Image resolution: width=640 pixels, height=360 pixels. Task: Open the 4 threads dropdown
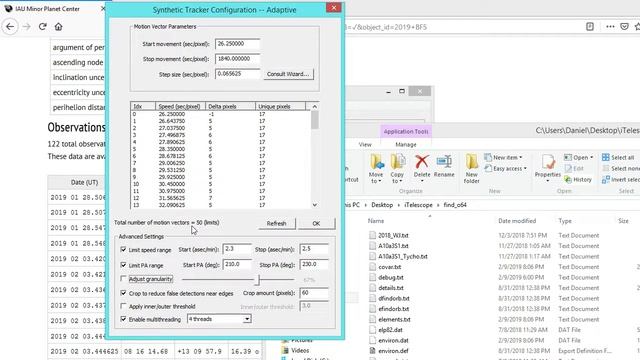pyautogui.click(x=247, y=319)
